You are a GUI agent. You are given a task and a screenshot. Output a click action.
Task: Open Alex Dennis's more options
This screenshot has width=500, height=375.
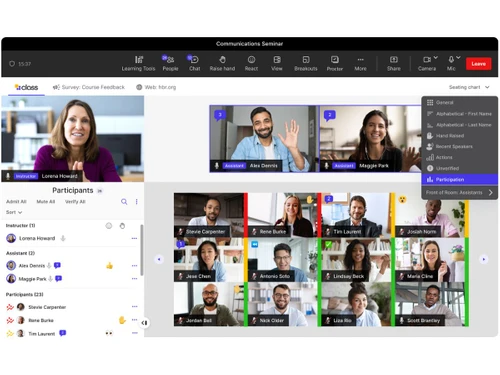point(134,266)
